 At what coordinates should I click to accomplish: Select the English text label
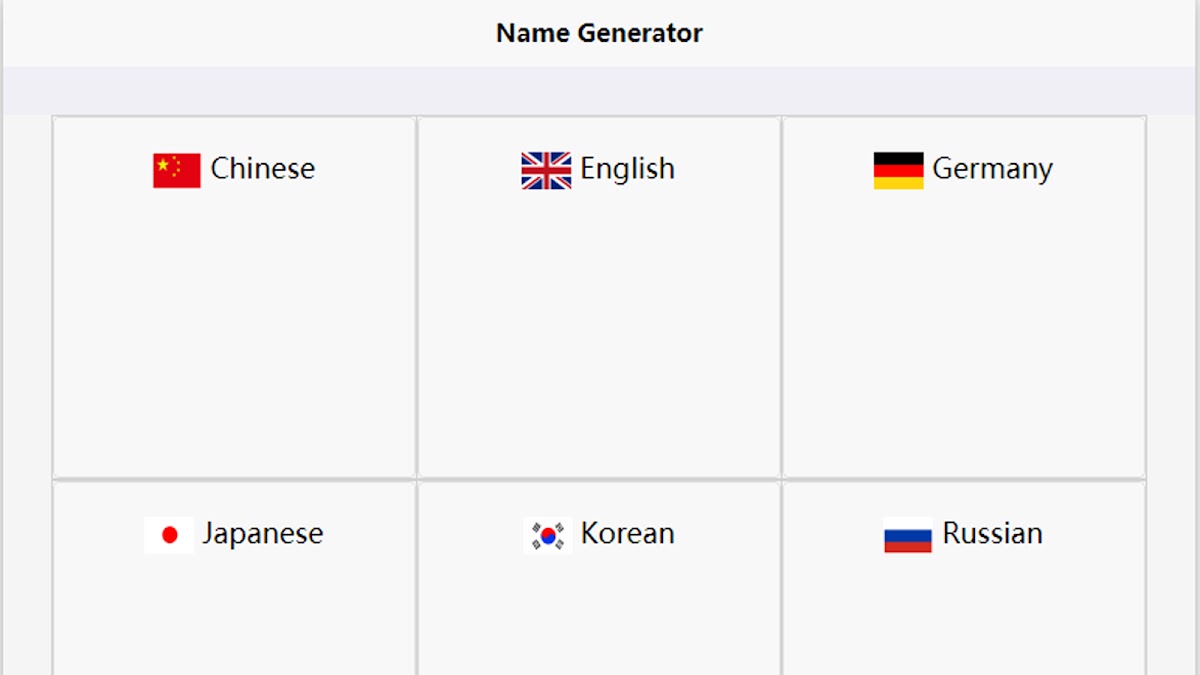coord(627,169)
